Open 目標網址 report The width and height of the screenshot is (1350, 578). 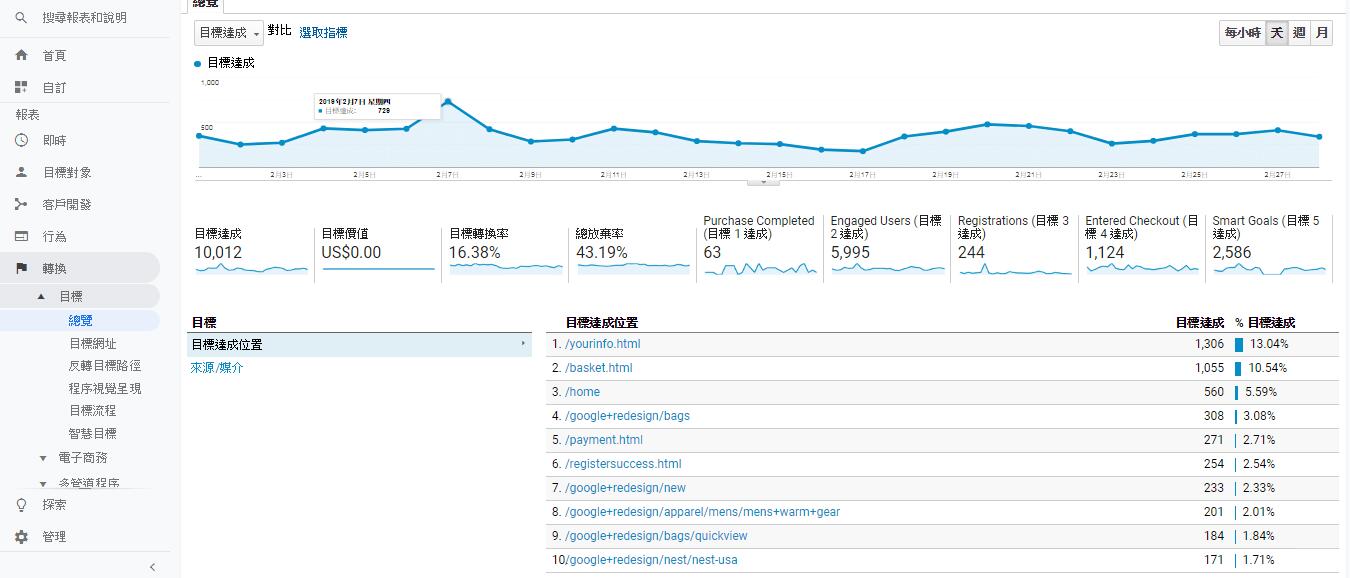93,344
